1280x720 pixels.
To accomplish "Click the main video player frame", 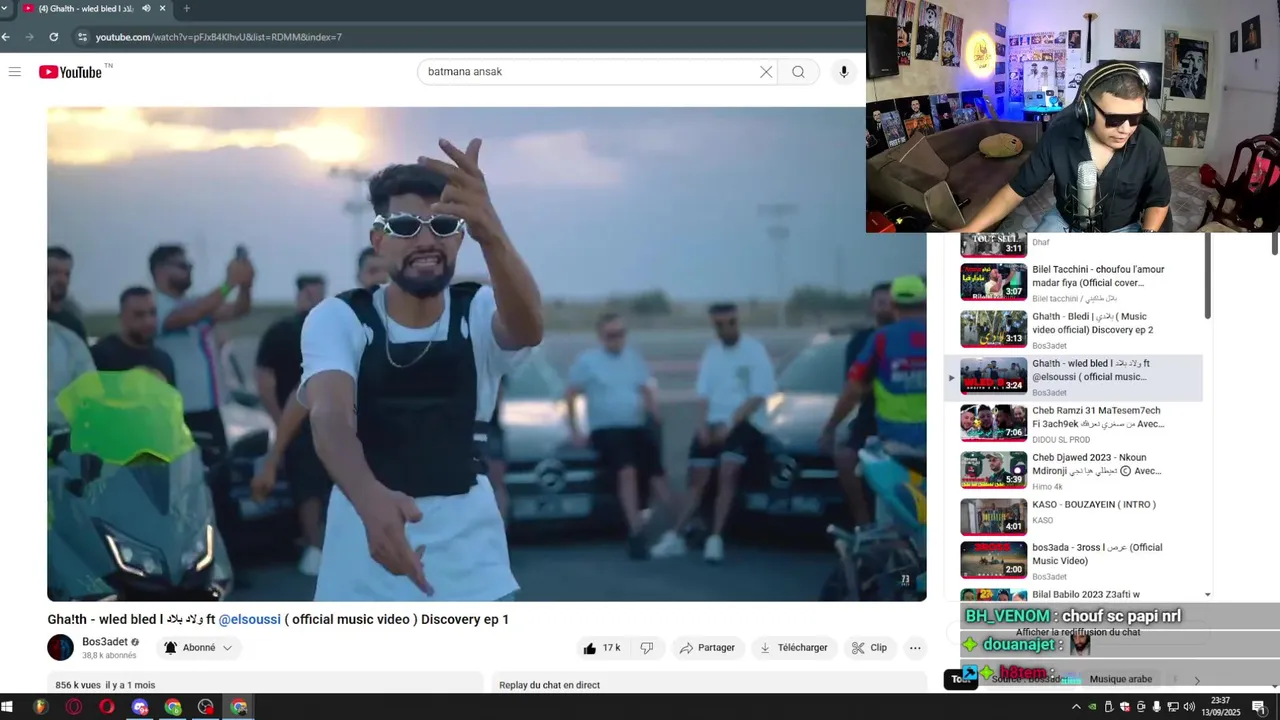I will 487,354.
